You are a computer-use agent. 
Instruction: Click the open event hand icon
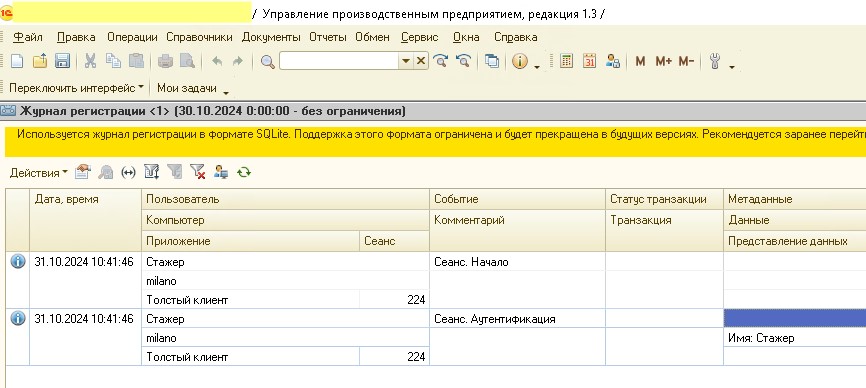click(82, 172)
